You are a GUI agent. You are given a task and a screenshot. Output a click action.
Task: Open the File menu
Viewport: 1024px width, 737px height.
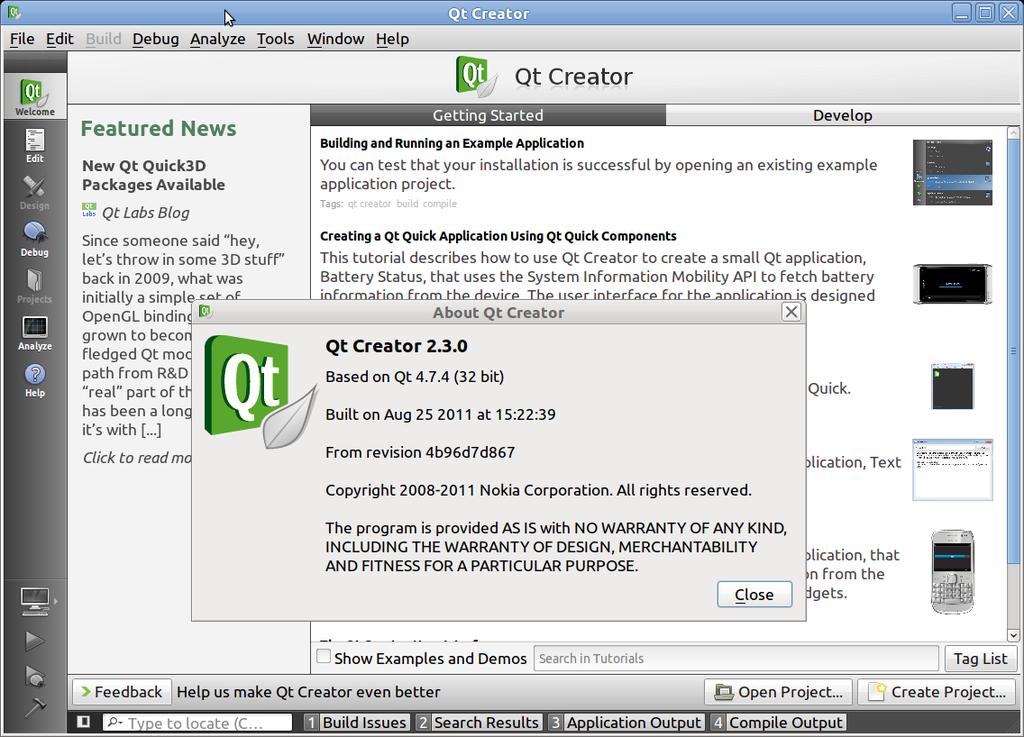pyautogui.click(x=22, y=39)
